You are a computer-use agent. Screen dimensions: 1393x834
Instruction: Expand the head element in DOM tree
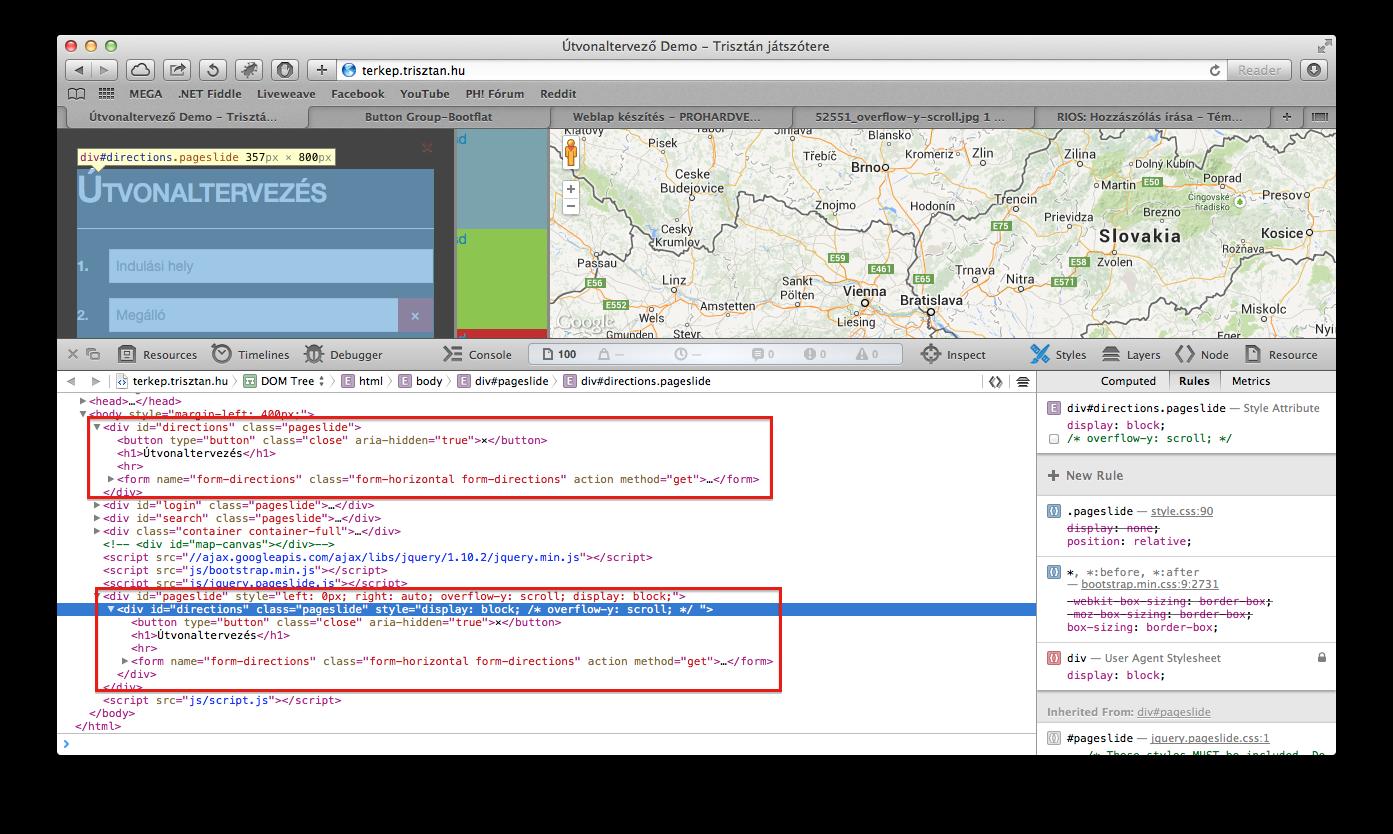click(x=83, y=401)
